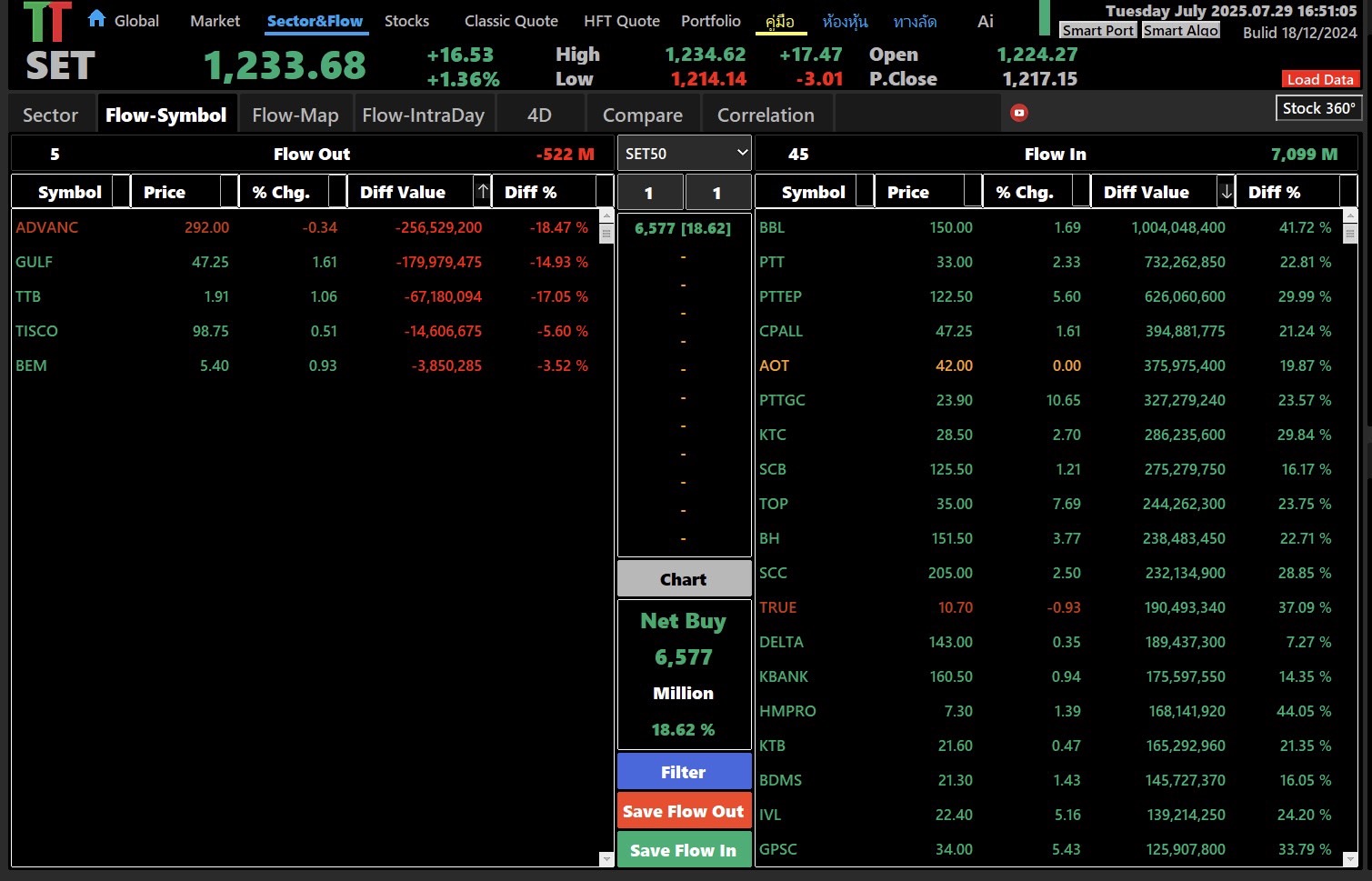Toggle the sort box next to Flow In % Chg. header

(1081, 192)
